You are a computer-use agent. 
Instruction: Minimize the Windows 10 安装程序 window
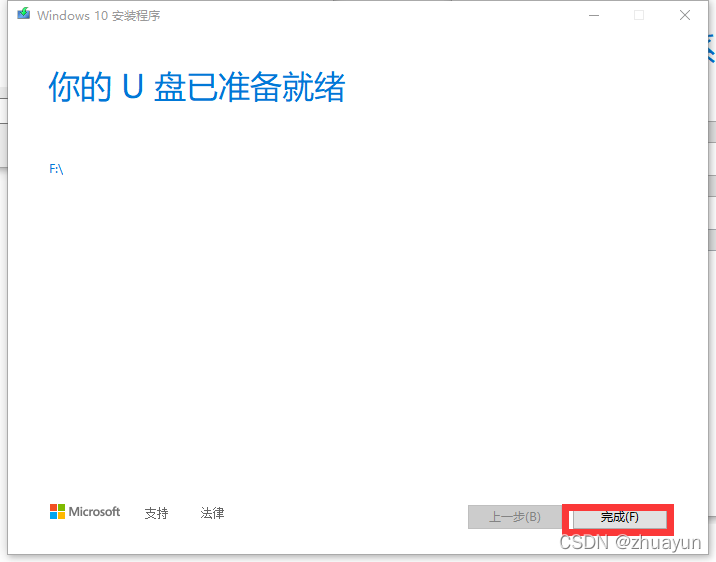pyautogui.click(x=594, y=16)
